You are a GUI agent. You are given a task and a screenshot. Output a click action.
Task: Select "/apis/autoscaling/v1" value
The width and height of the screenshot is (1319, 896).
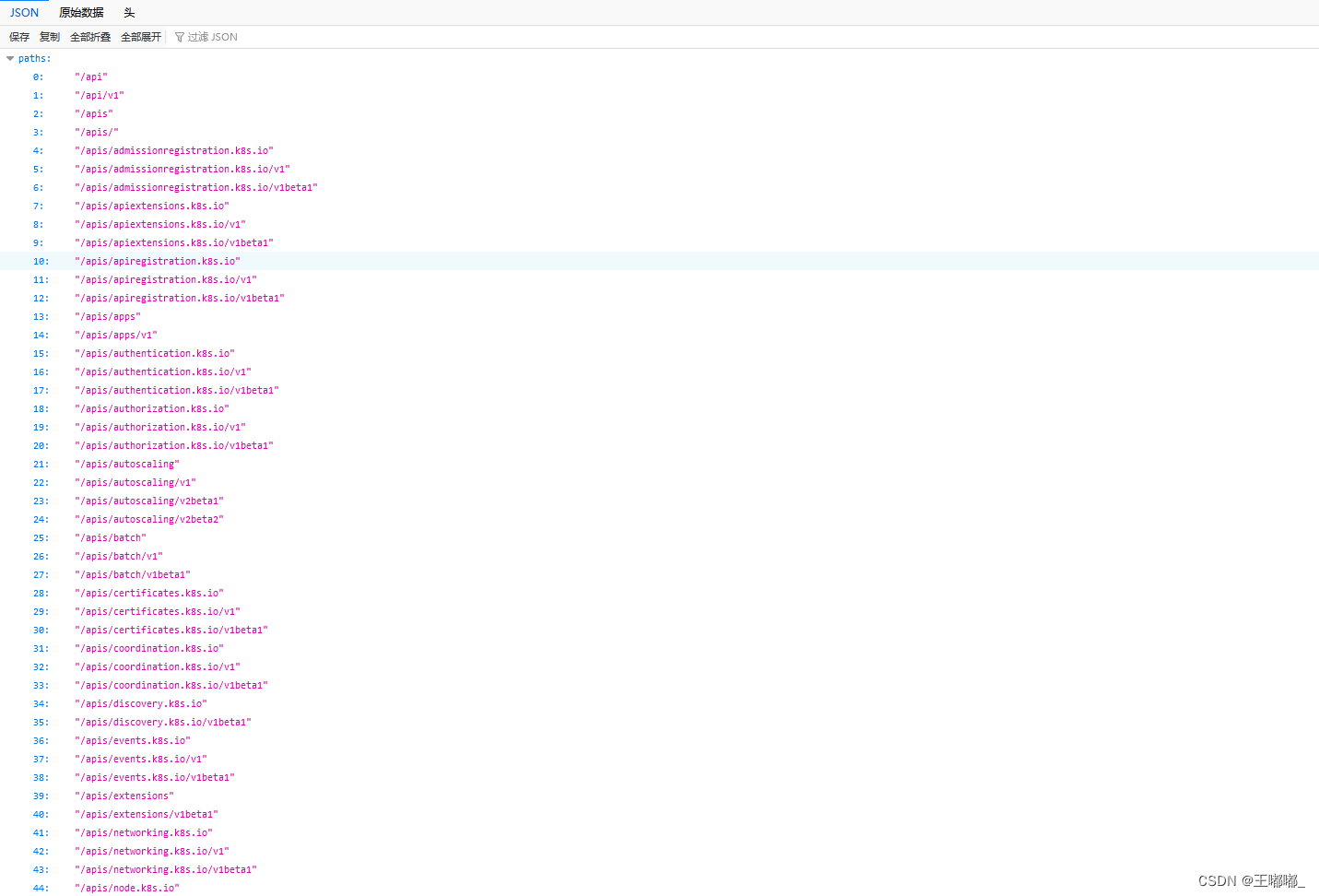pos(135,482)
